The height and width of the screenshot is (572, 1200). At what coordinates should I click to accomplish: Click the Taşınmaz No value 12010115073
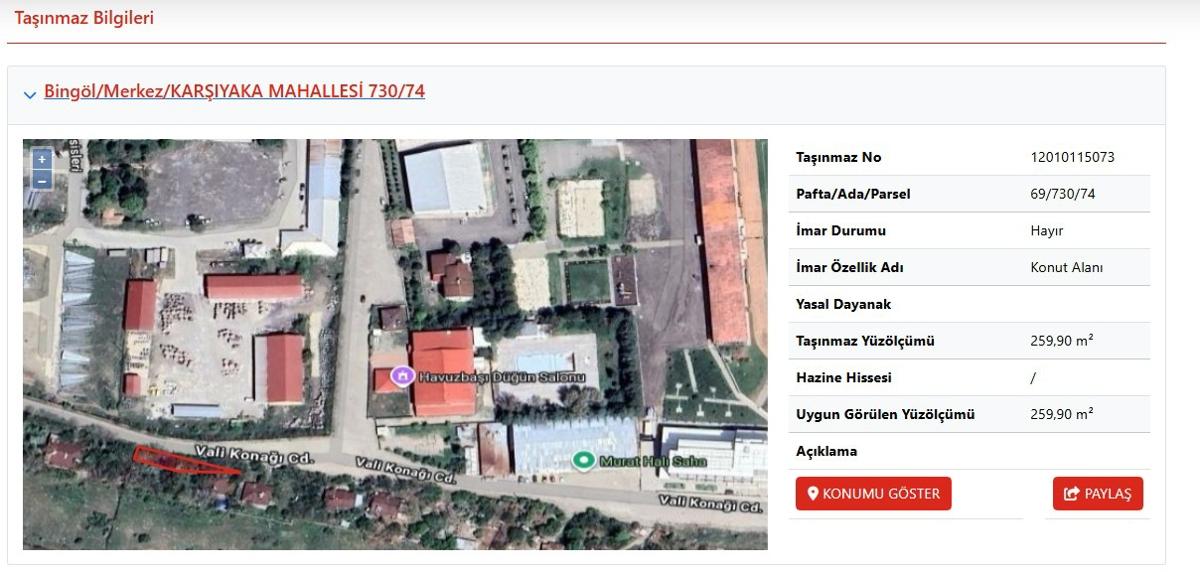click(1072, 157)
